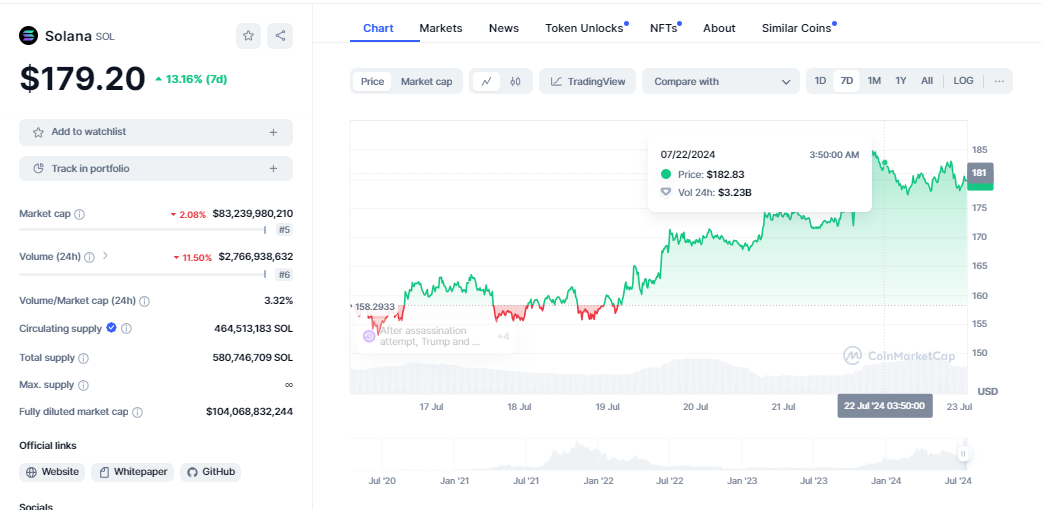Viewport: 1042px width, 510px height.
Task: Click the Volume (24h) rank slider bar
Action: (142, 274)
